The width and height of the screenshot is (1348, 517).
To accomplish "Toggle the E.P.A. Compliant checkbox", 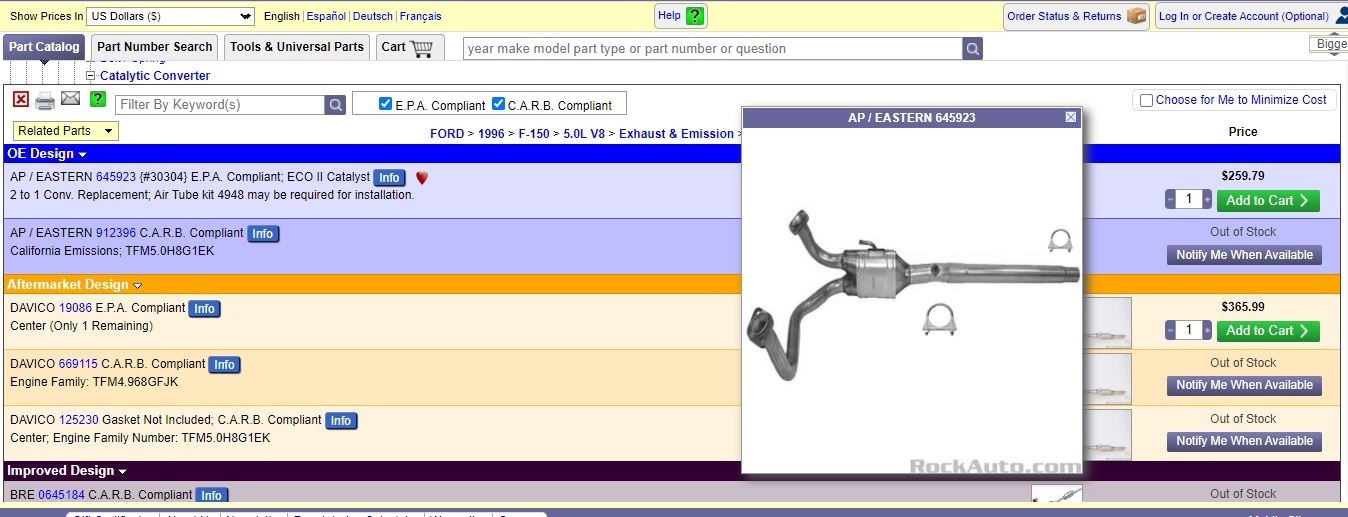I will coord(385,103).
